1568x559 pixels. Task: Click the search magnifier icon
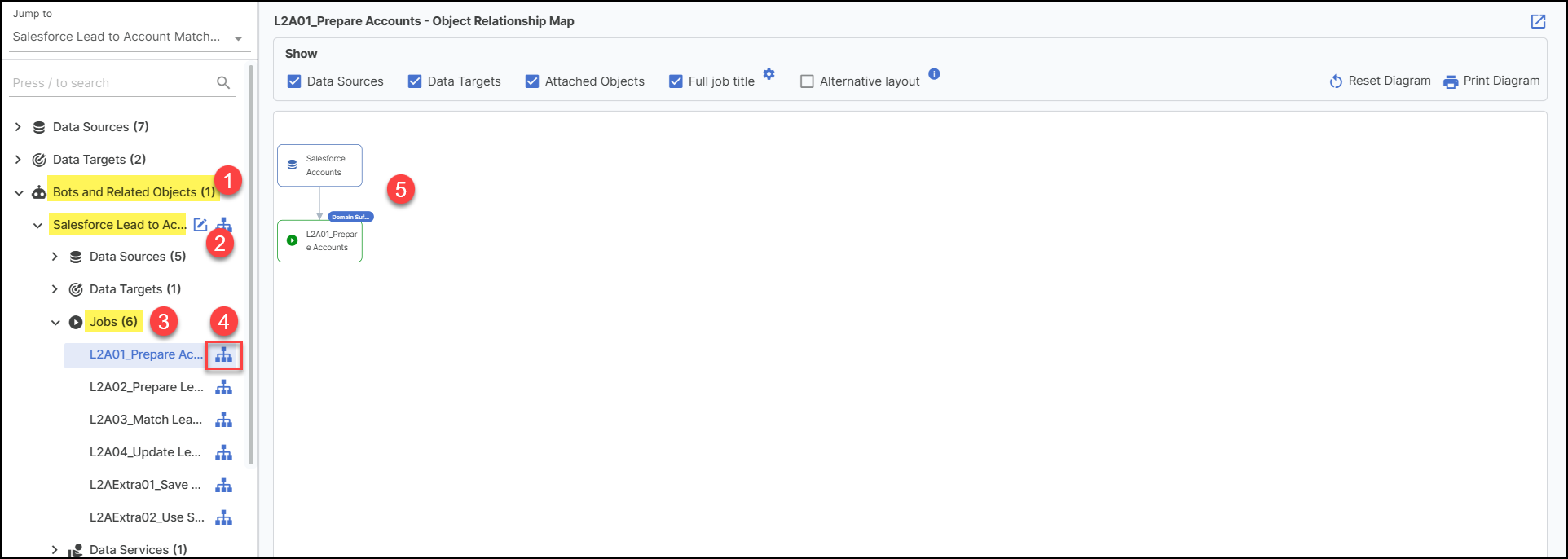(223, 83)
